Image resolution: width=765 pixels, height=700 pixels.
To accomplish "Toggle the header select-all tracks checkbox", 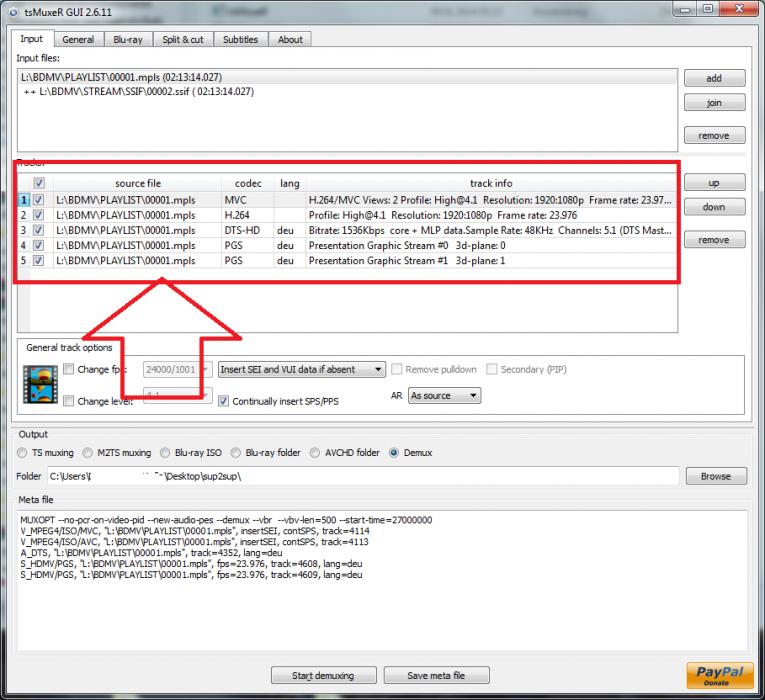I will [x=39, y=183].
